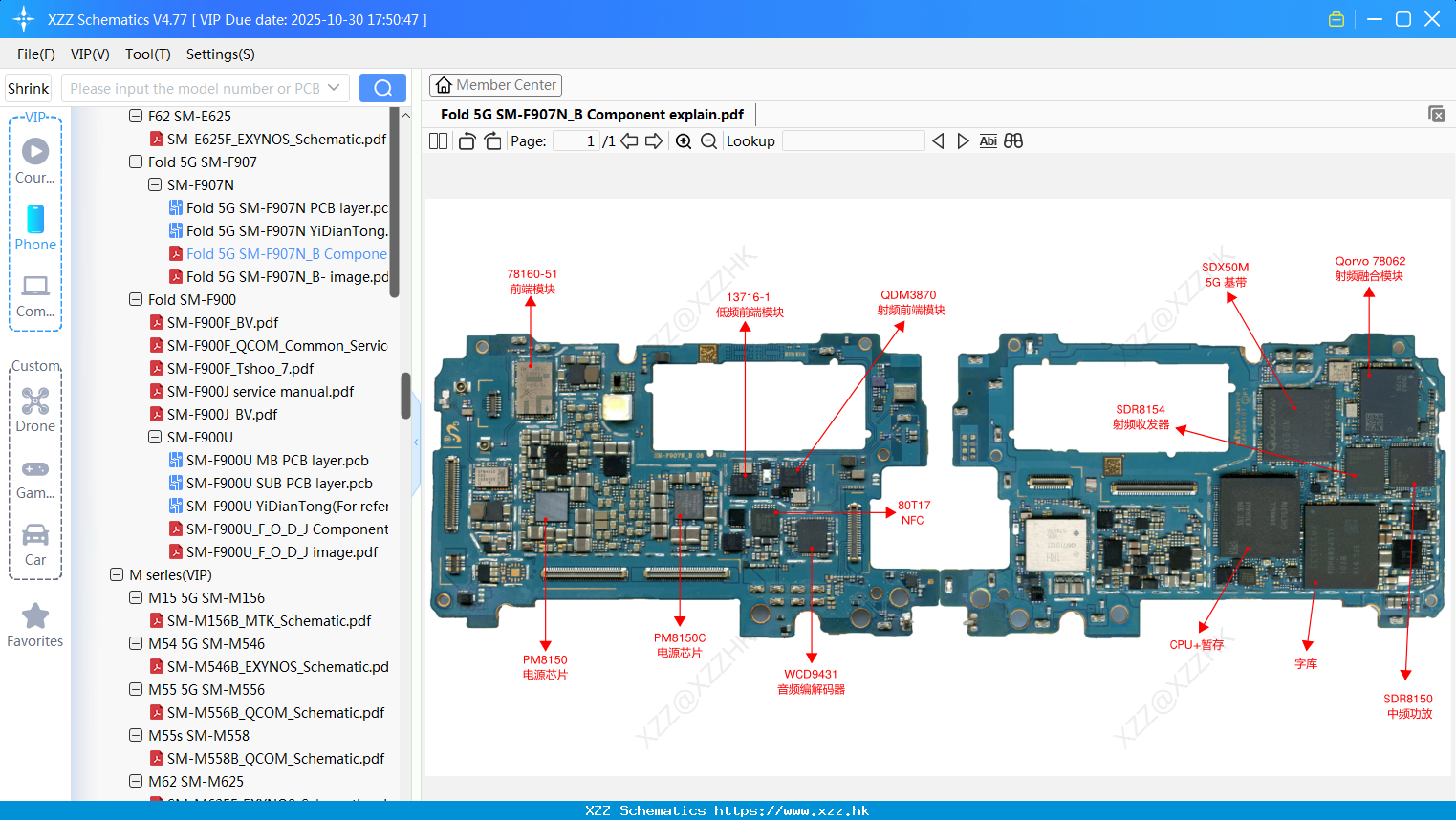Click the sidebar collapse handle beside the tree
The image size is (1456, 820).
416,442
